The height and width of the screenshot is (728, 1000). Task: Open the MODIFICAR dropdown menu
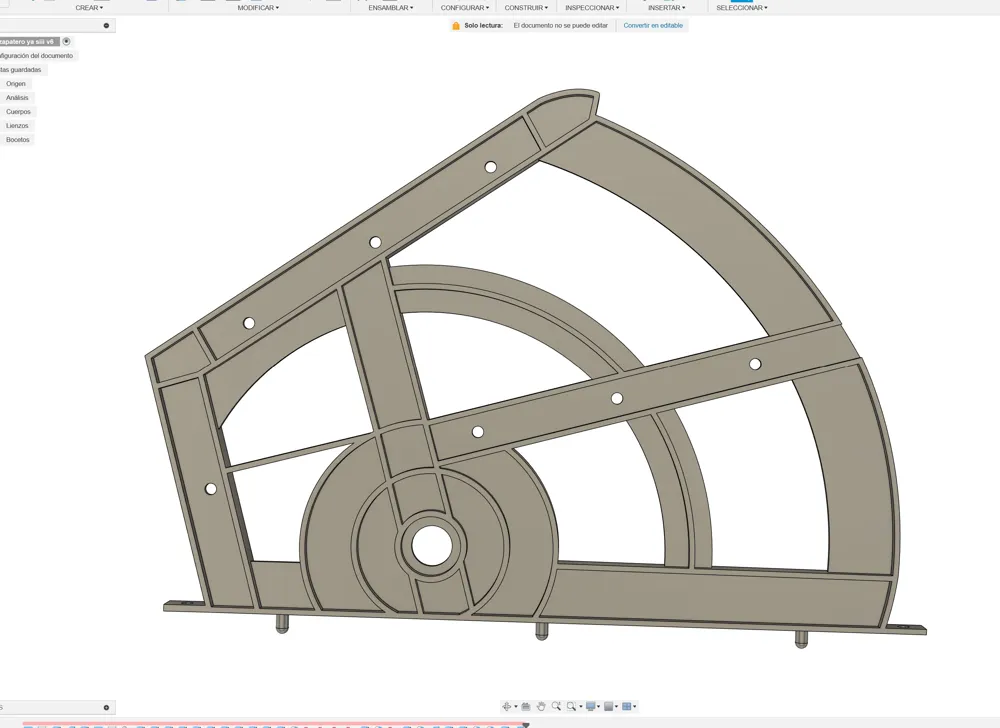point(258,8)
